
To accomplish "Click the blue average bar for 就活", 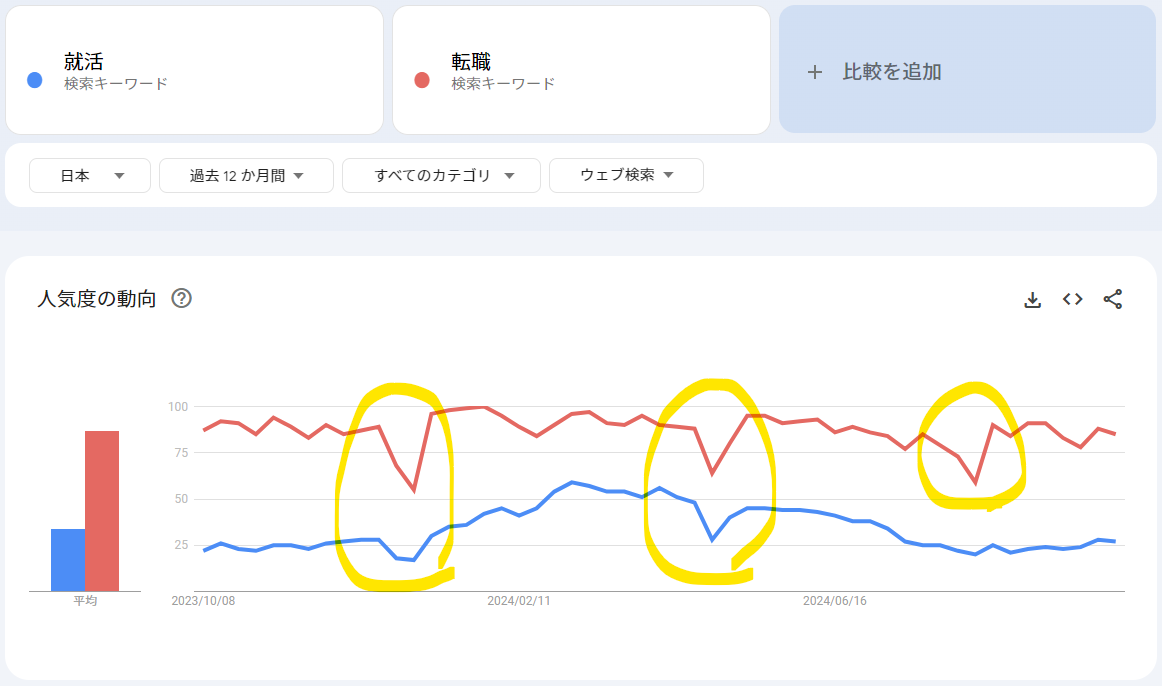I will point(68,560).
